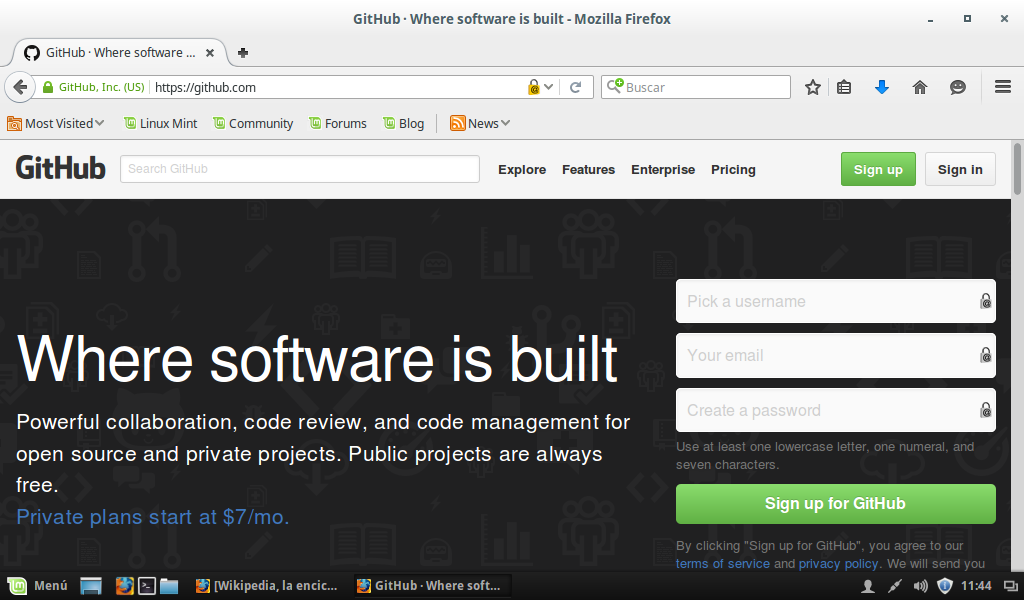Switch to GitHub window in taskbar
1024x600 pixels.
(431, 586)
